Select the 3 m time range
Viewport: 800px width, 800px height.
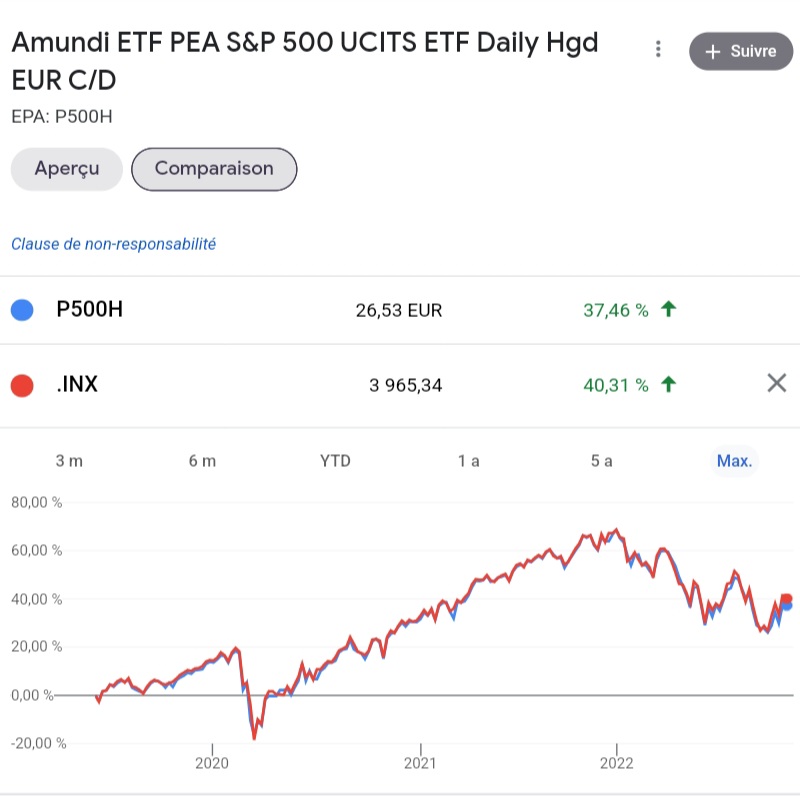69,461
